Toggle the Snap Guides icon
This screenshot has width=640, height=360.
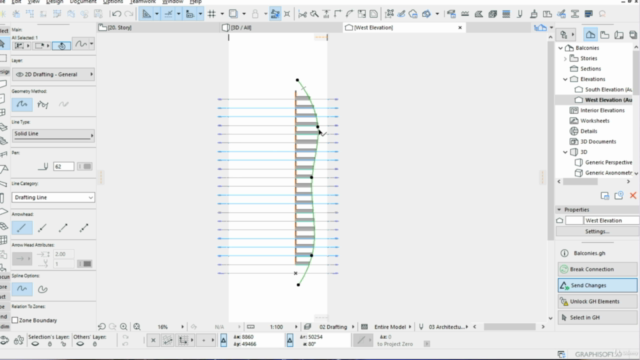pyautogui.click(x=168, y=14)
